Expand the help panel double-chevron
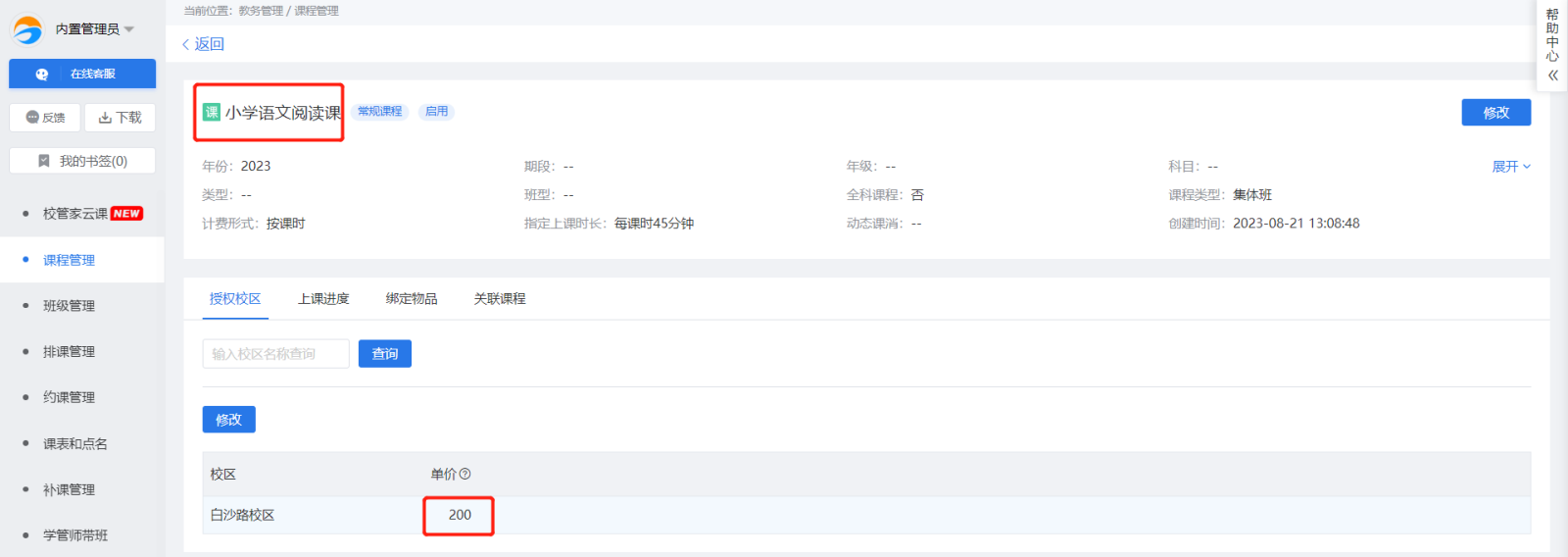1568x557 pixels. [x=1552, y=76]
